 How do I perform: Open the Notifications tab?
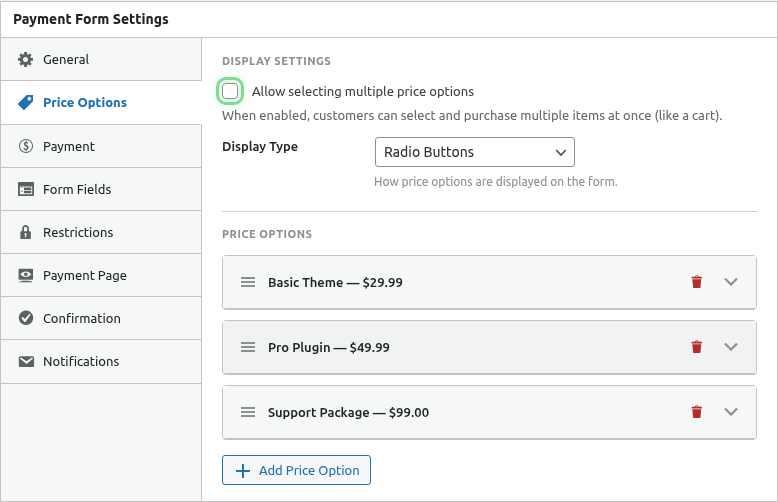(x=101, y=362)
